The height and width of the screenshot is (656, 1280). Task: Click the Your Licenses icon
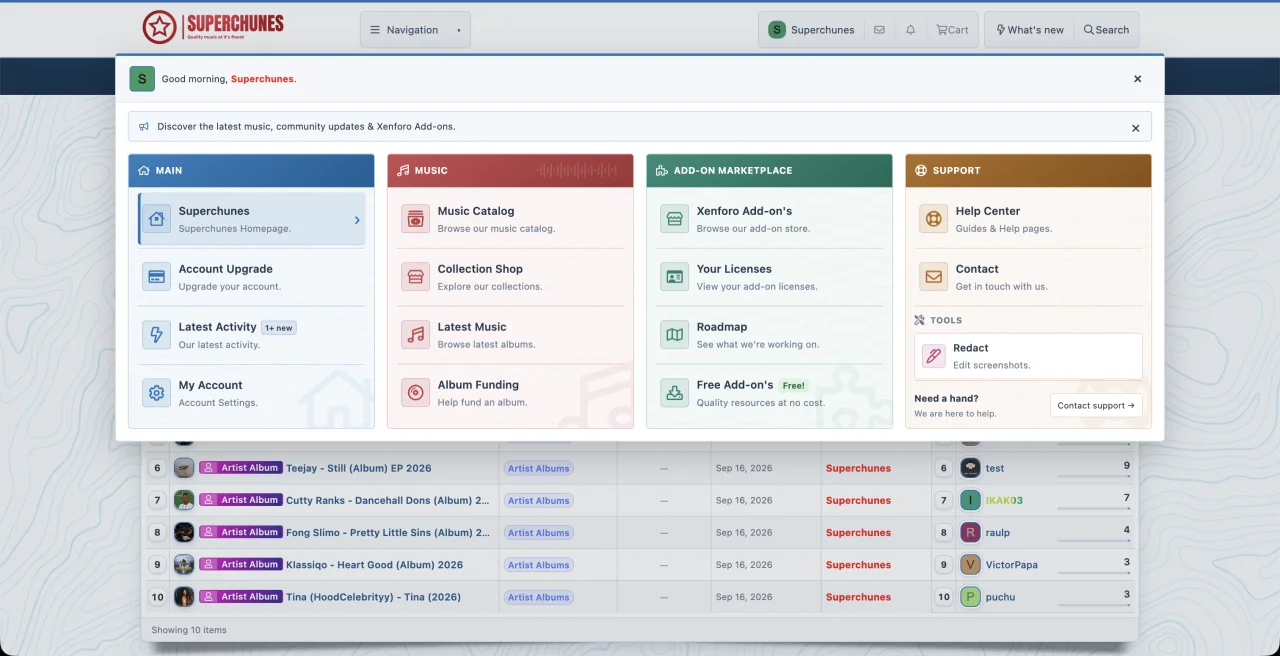[x=675, y=277]
